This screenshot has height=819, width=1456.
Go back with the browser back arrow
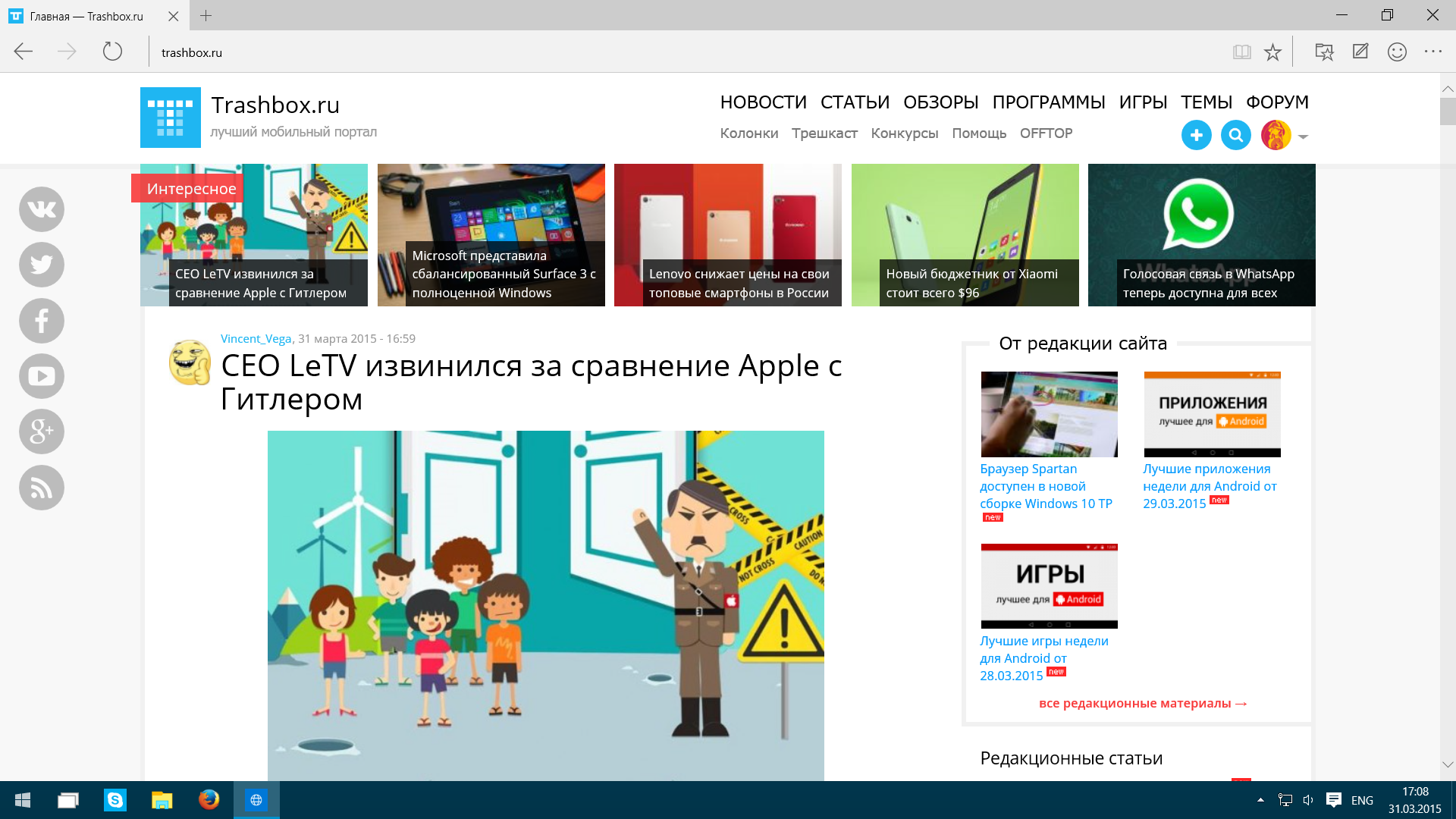(24, 52)
